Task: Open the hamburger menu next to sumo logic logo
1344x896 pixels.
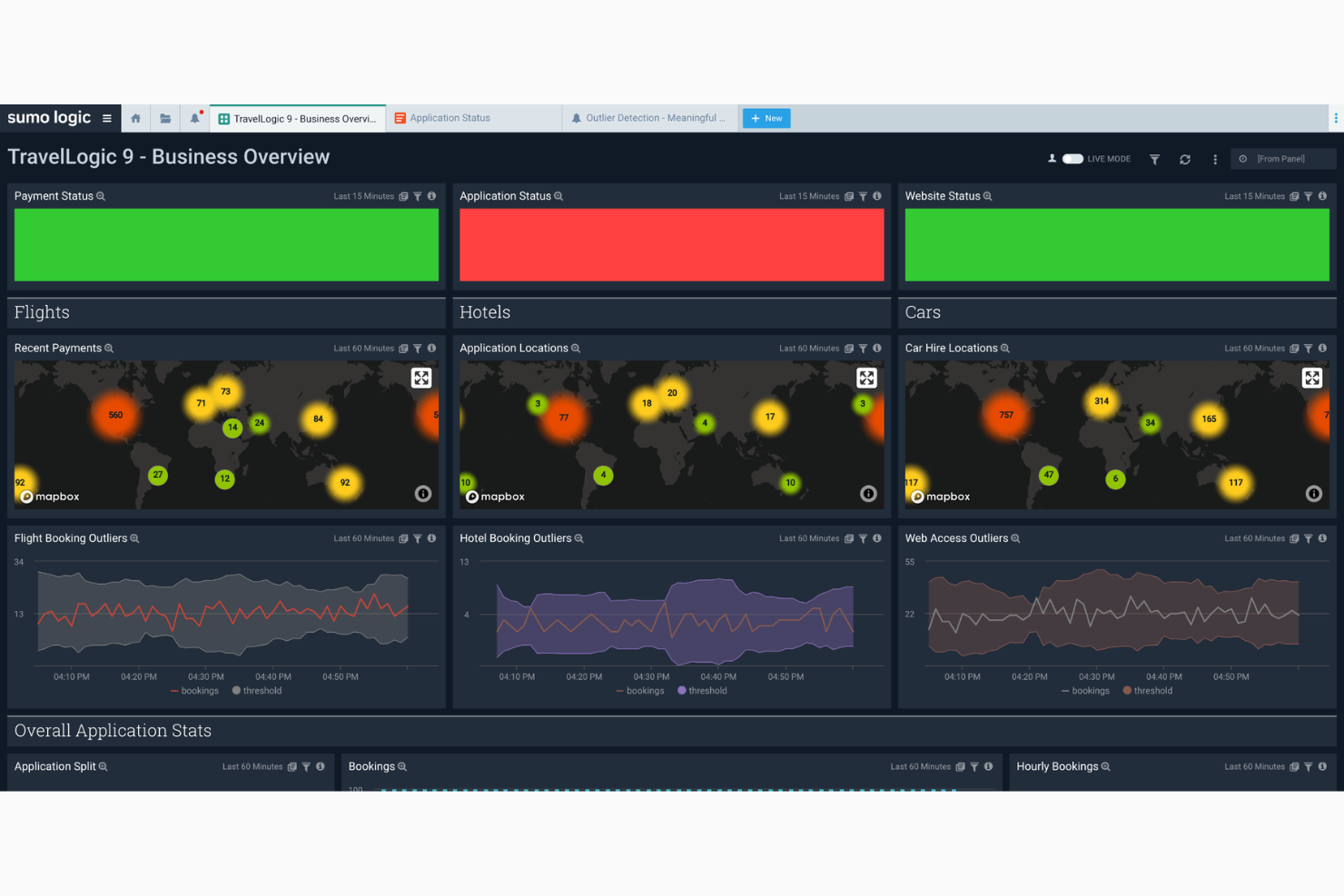Action: click(x=107, y=118)
